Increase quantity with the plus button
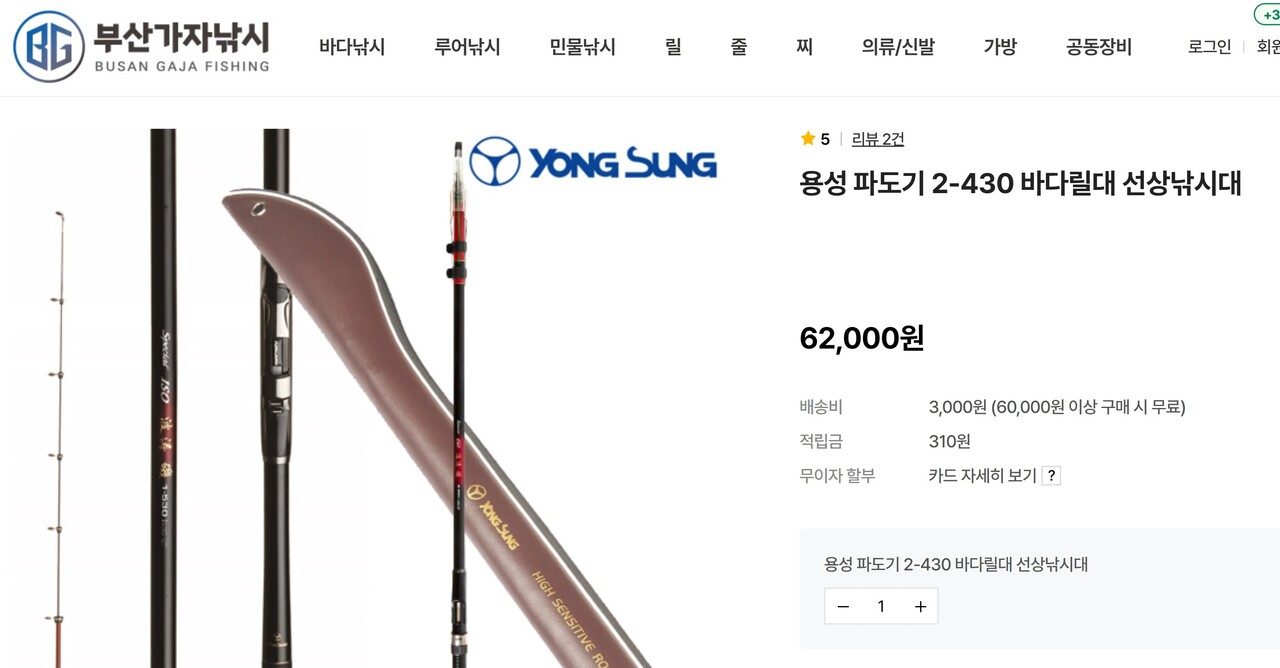This screenshot has height=668, width=1280. pos(920,607)
